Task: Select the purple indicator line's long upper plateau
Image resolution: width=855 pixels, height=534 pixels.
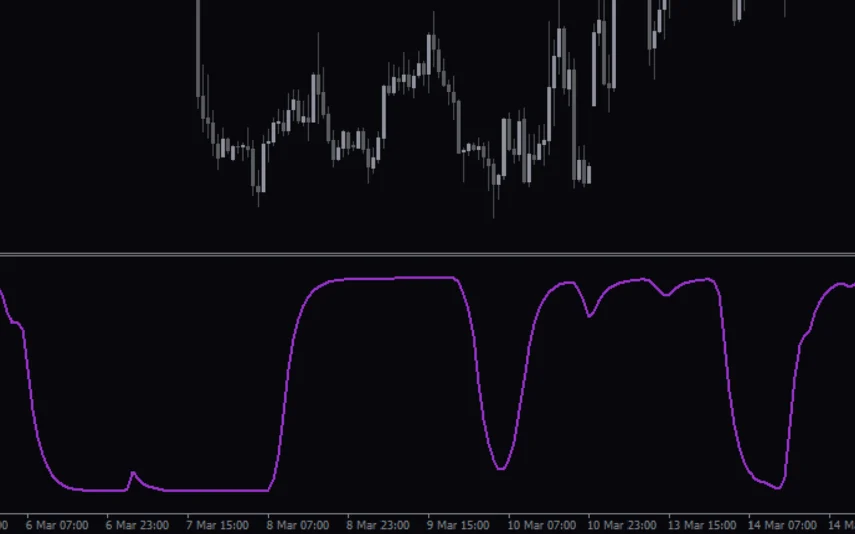Action: 390,279
